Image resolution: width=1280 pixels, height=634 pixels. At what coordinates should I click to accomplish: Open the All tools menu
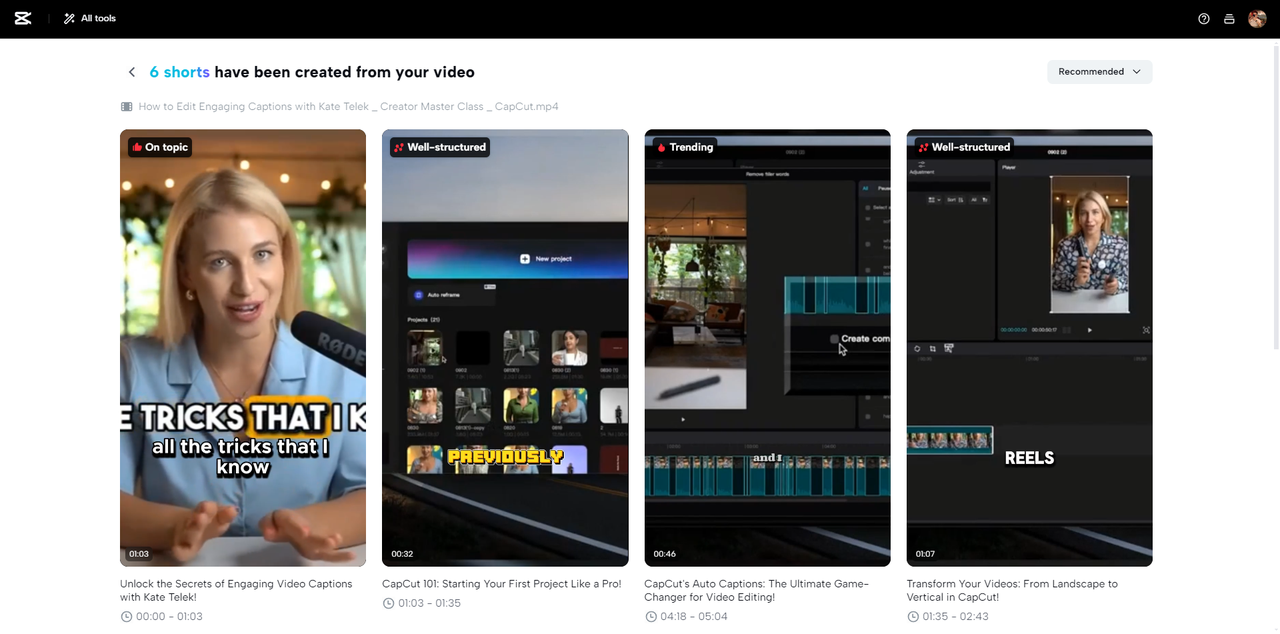coord(90,18)
